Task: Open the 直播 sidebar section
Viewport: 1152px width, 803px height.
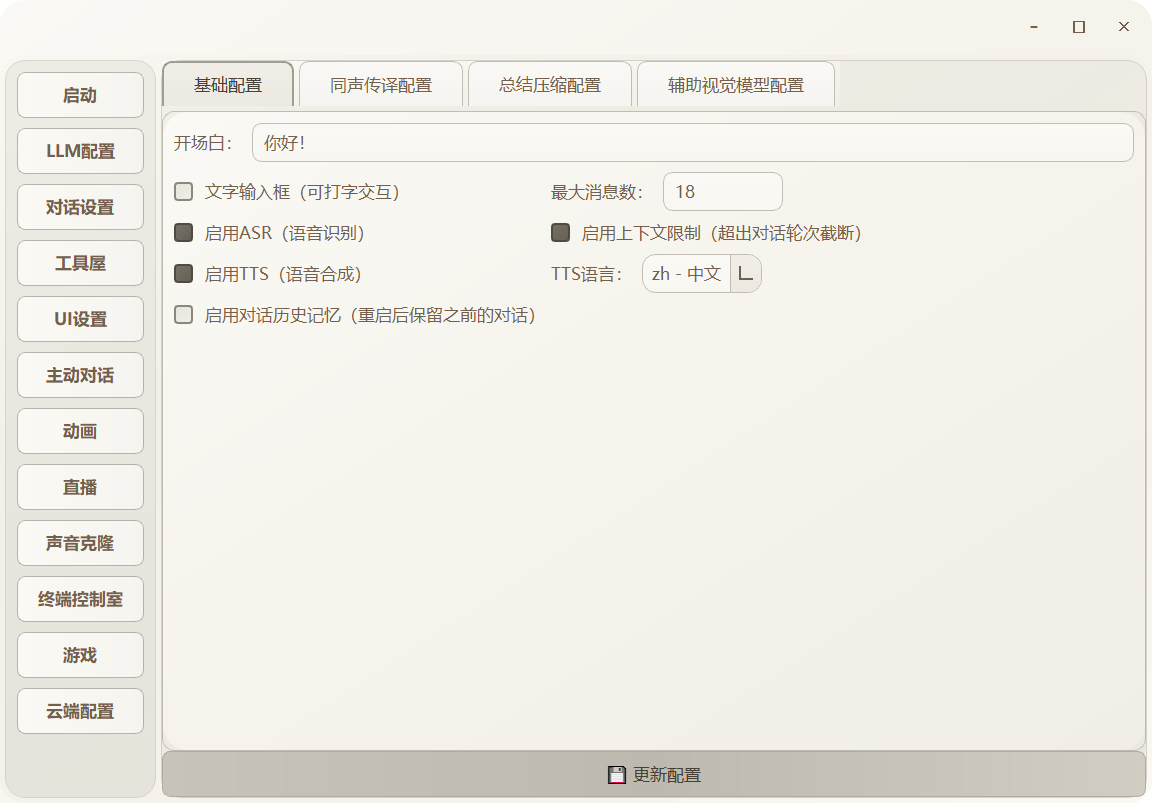Action: pos(81,488)
